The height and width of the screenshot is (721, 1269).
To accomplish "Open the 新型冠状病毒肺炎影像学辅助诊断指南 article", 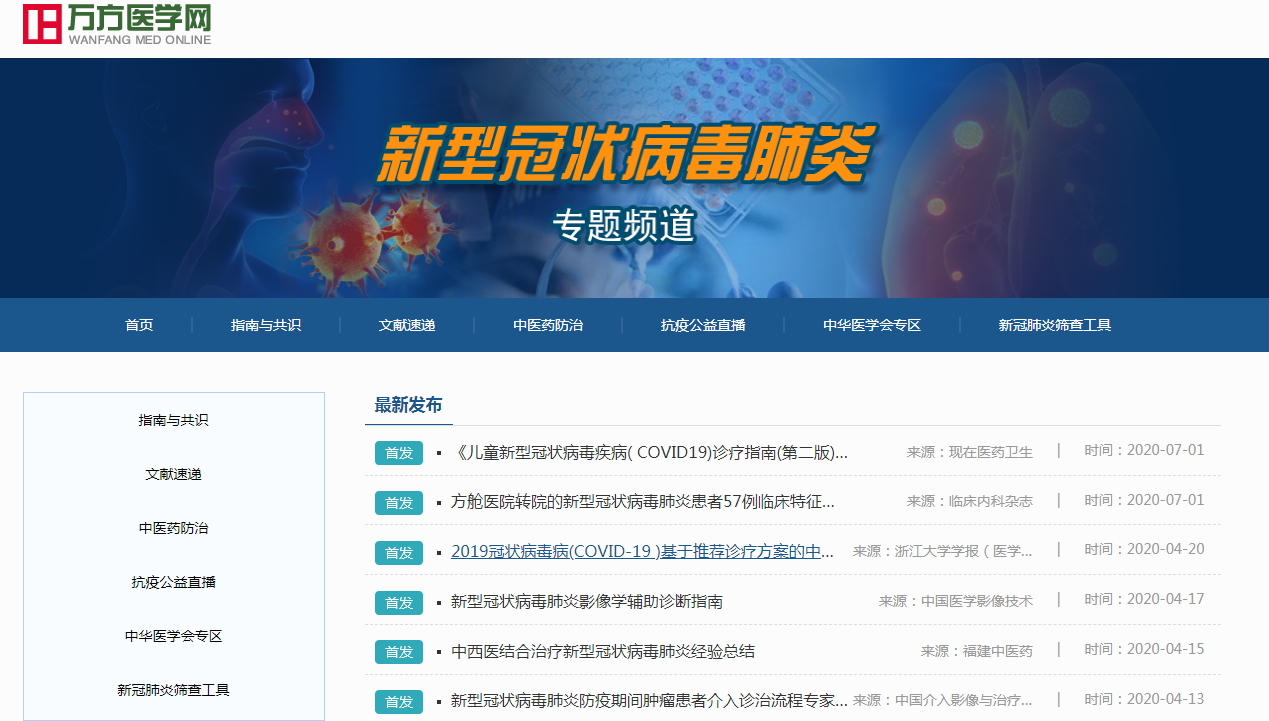I will [x=587, y=602].
